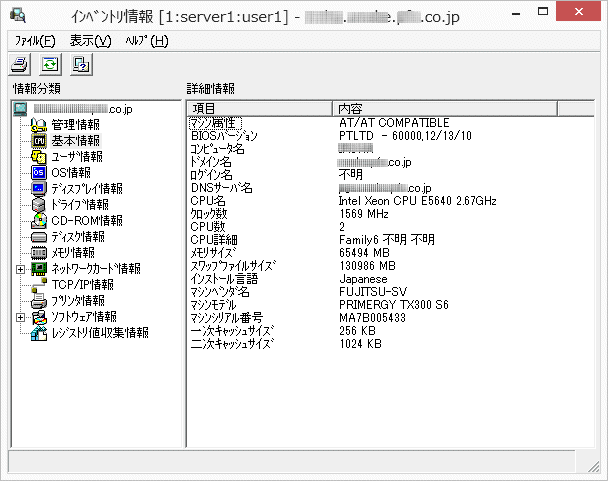Click the マシンモデル row label
608x481 pixels.
tap(213, 305)
